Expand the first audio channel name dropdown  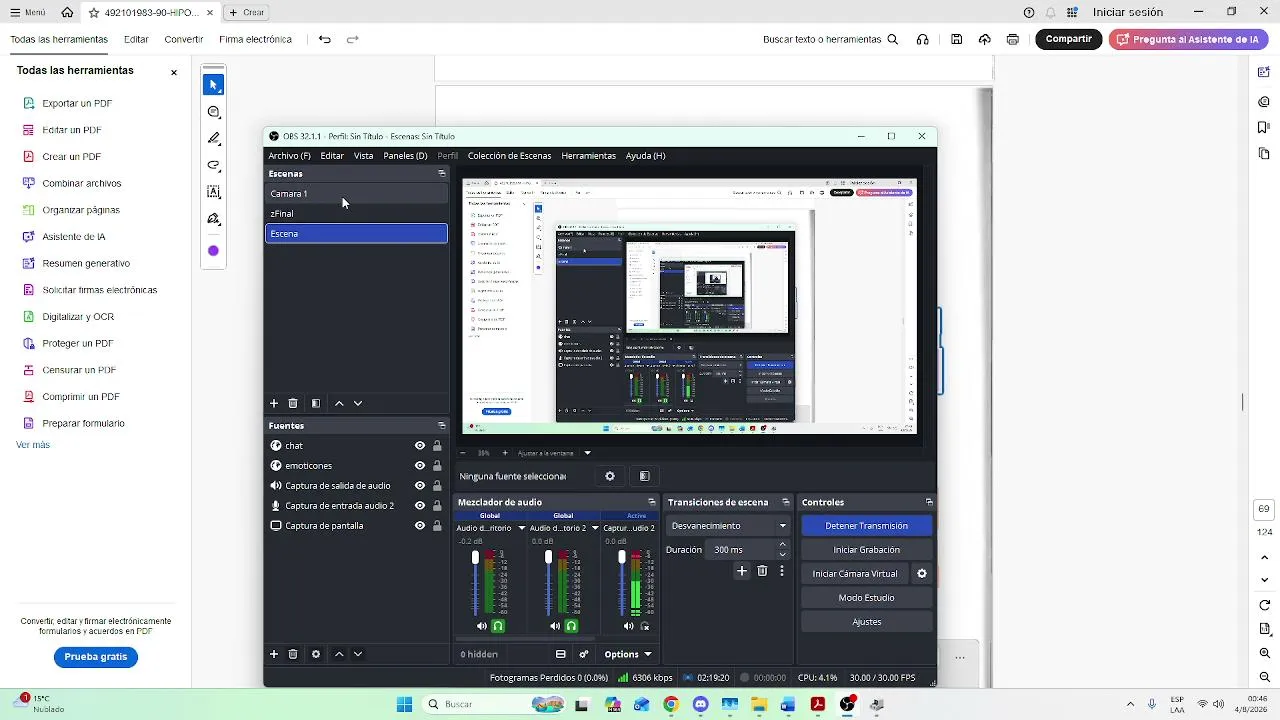tap(522, 528)
